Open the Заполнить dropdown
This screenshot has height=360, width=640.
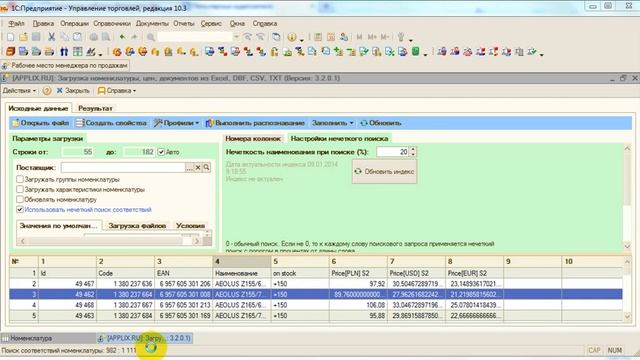[332, 123]
